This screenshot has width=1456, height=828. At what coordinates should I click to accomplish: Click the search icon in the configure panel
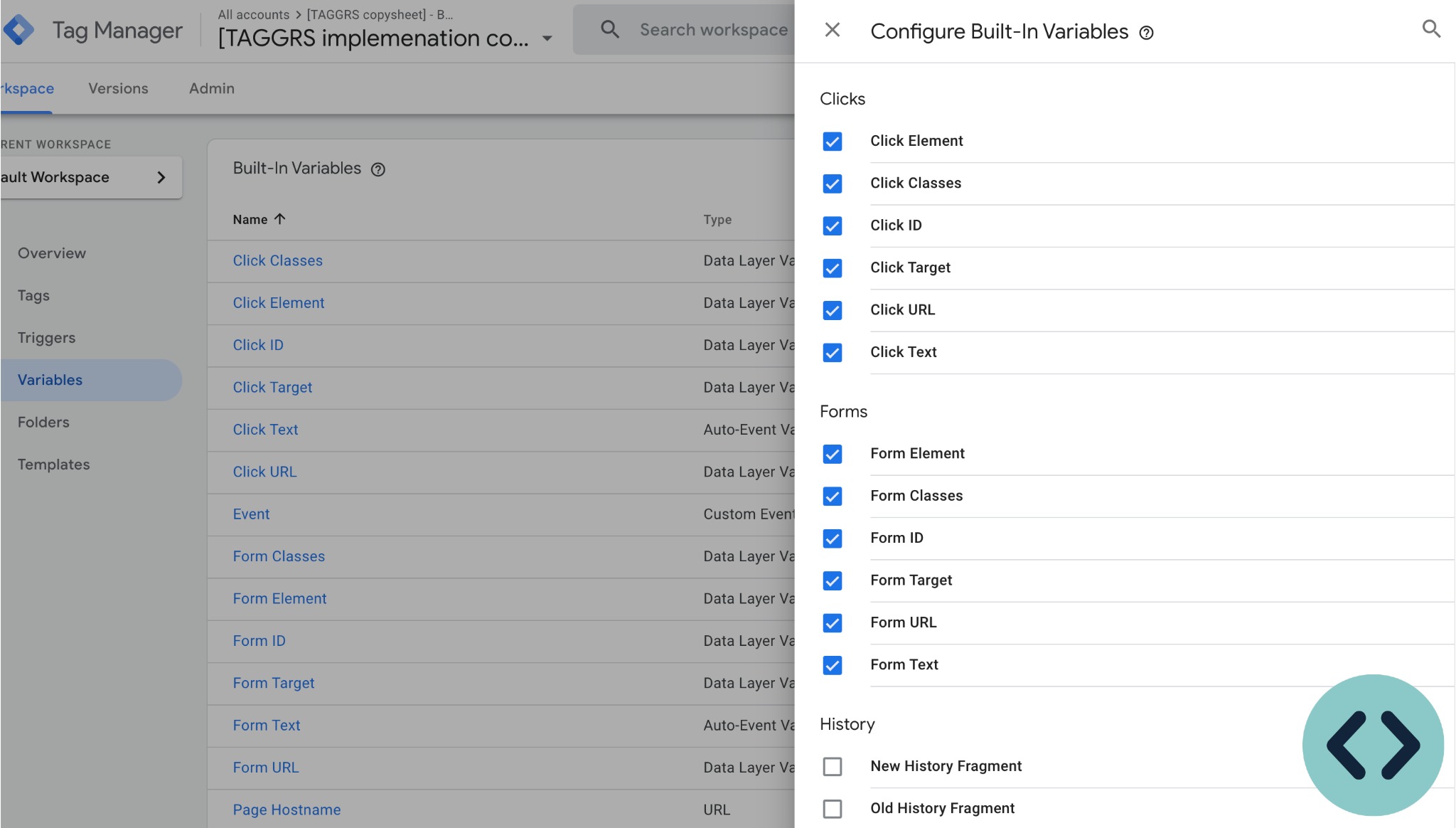1431,29
